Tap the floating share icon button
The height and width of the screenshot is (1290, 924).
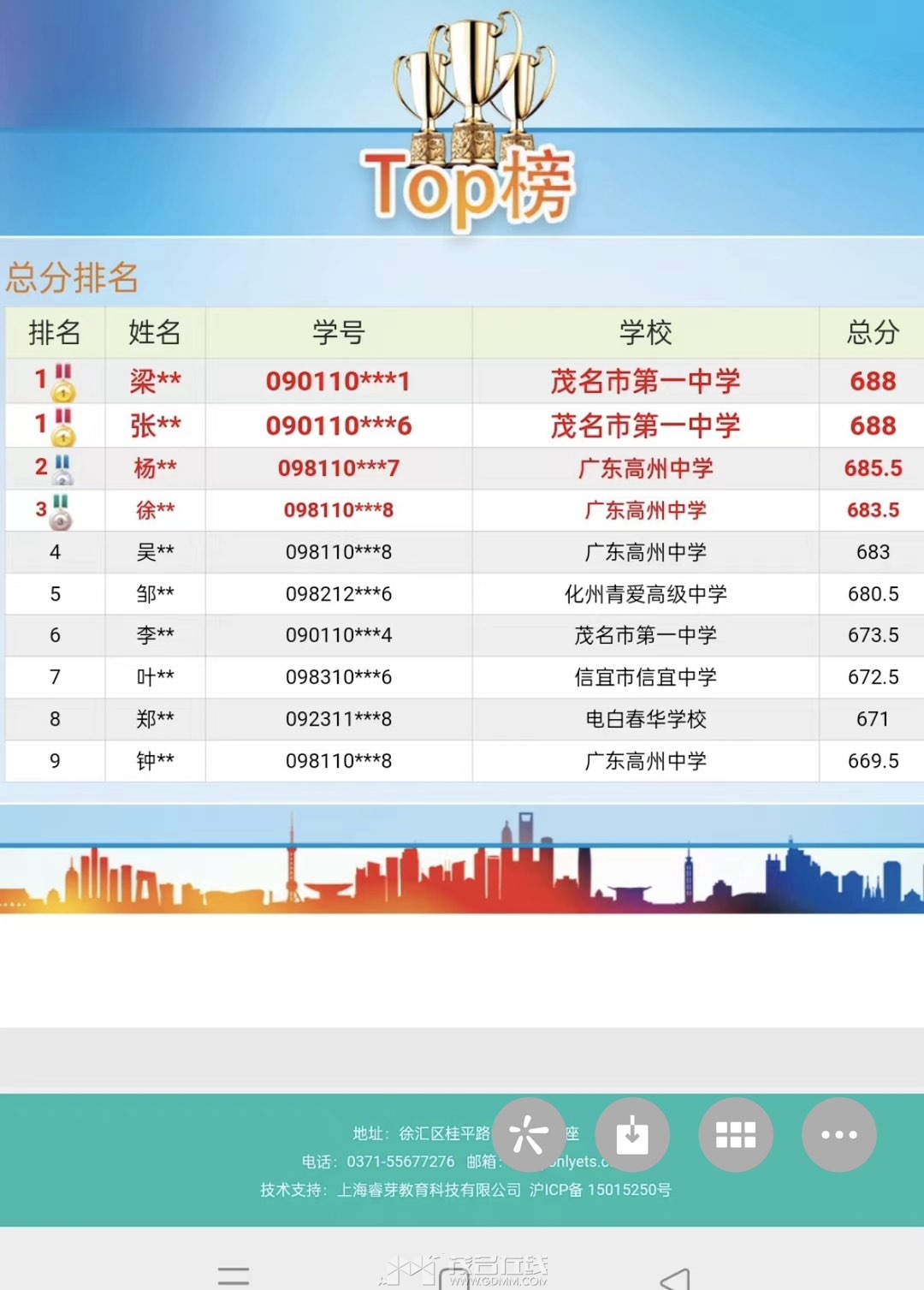529,1134
